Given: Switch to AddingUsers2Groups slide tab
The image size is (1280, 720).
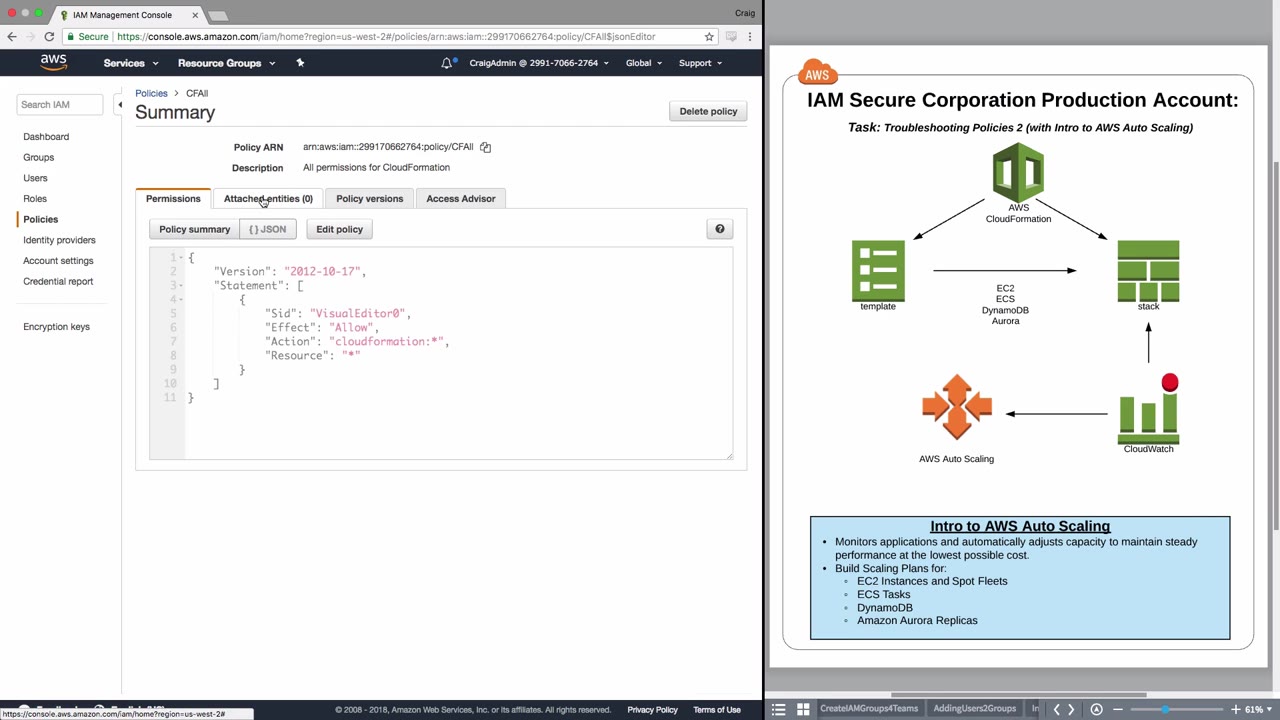Looking at the screenshot, I should point(975,709).
